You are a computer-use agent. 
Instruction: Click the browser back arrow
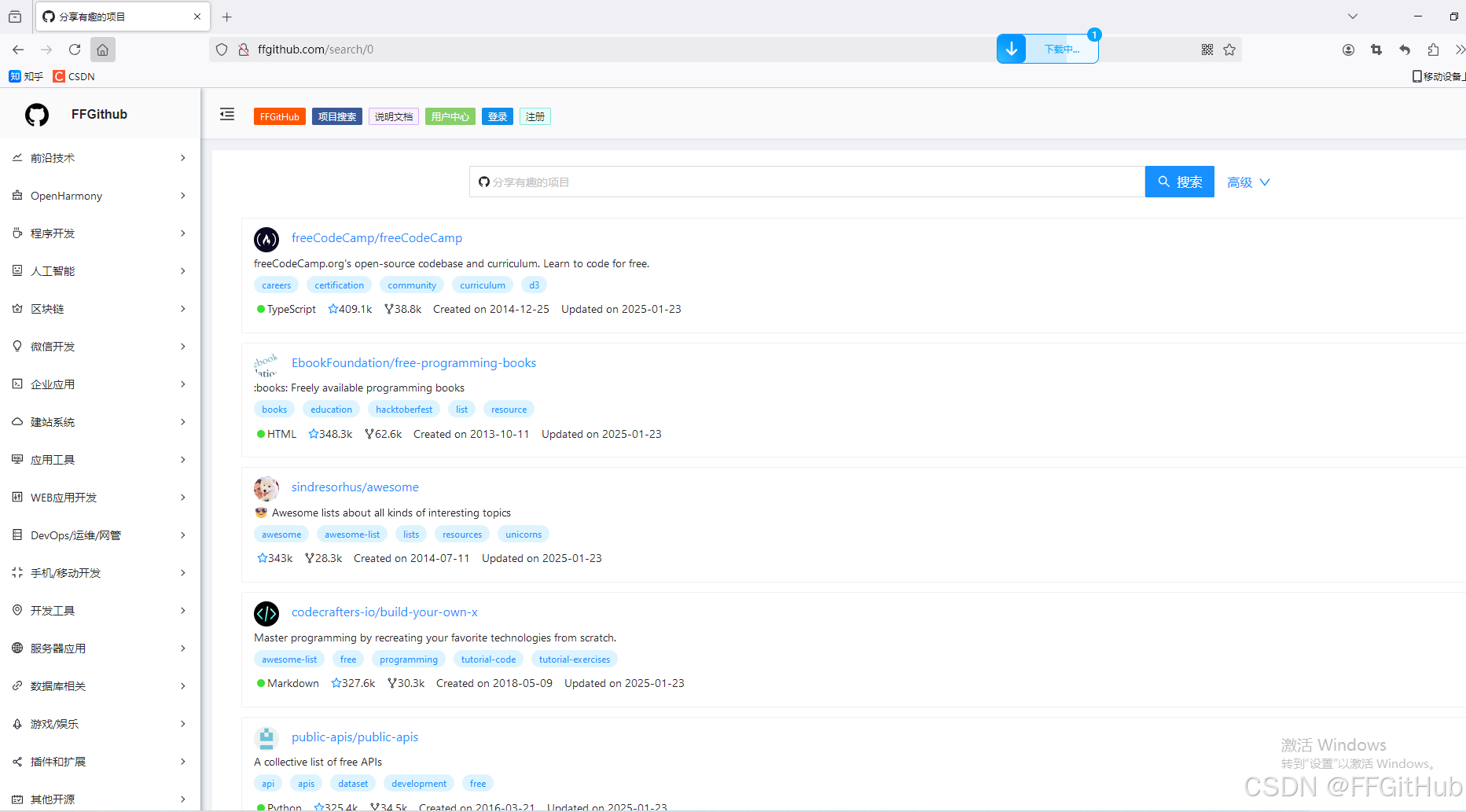coord(18,50)
